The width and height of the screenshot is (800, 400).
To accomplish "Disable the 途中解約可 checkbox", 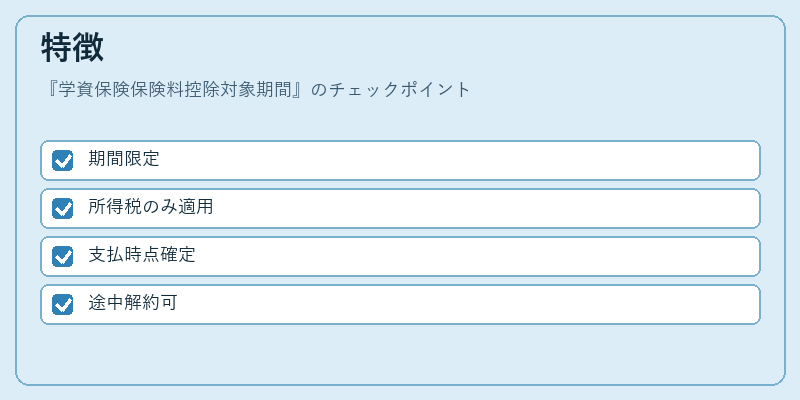I will click(63, 304).
